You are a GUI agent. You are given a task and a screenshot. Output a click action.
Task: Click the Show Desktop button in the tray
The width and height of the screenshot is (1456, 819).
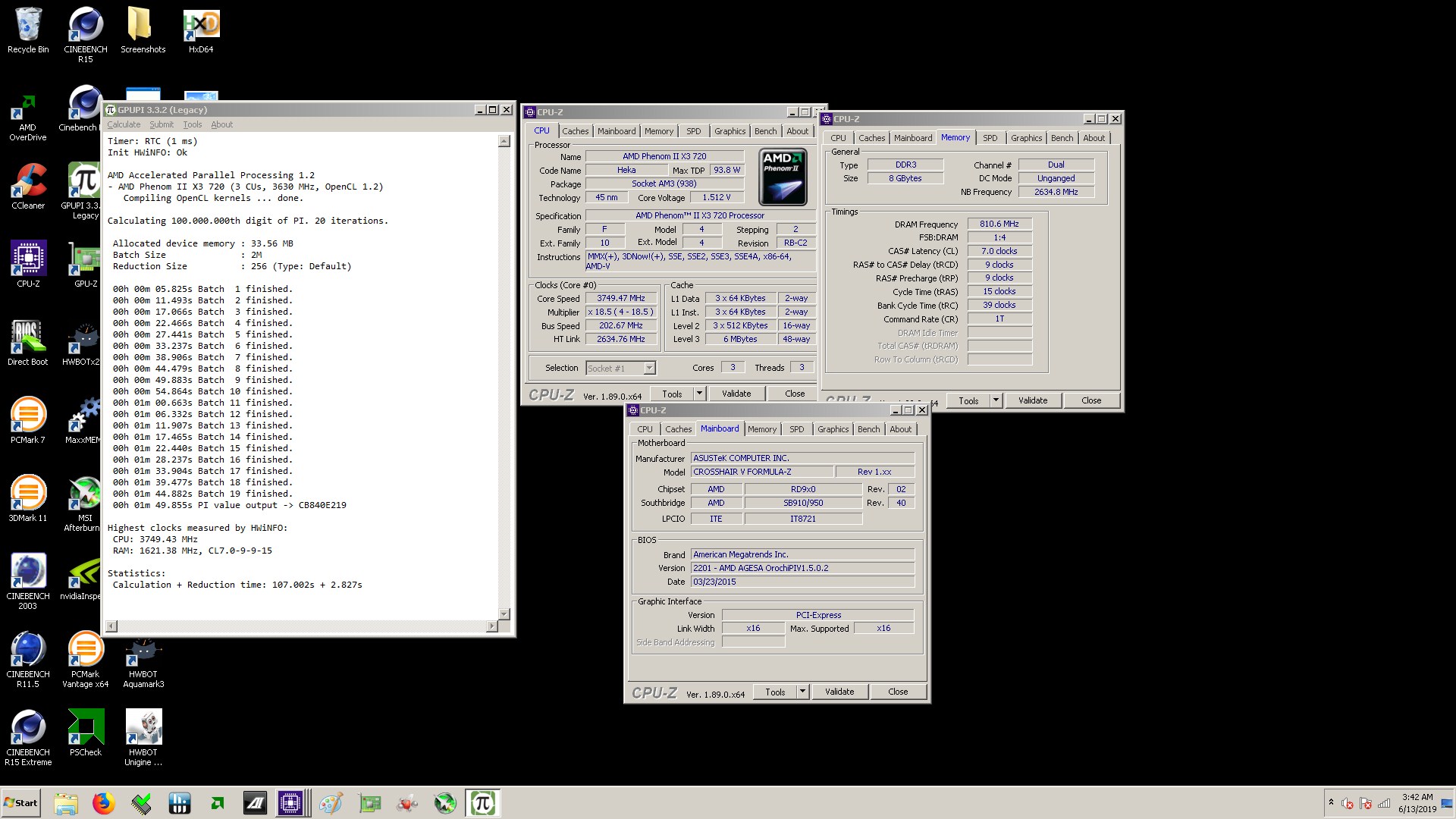(1448, 803)
